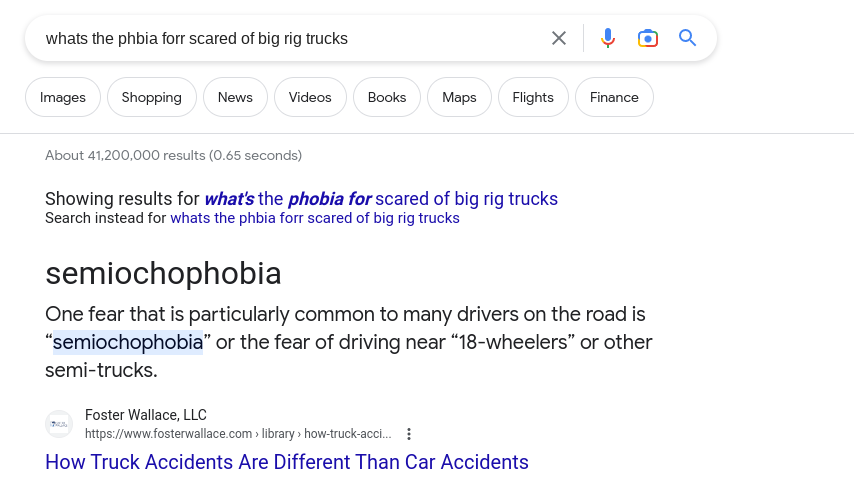
Task: Clear the search query with X icon
Action: click(559, 38)
